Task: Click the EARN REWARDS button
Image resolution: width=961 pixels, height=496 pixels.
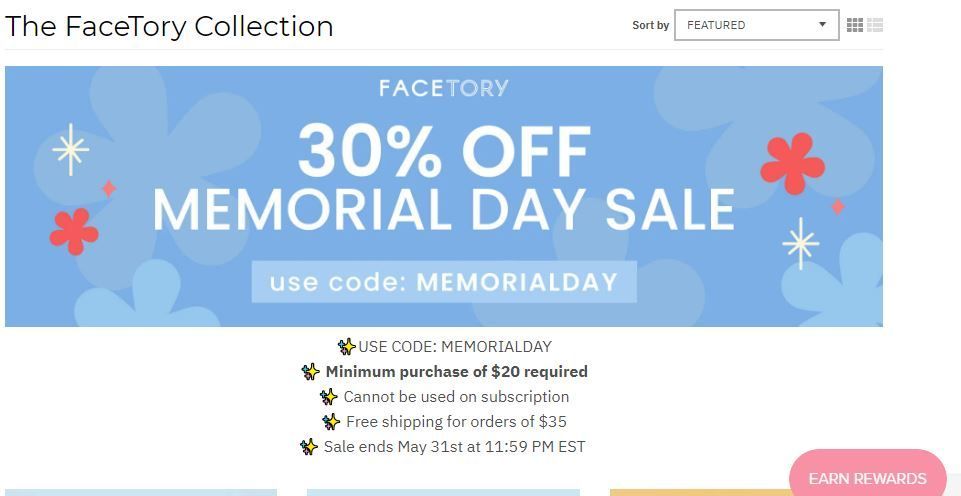Action: (x=867, y=478)
